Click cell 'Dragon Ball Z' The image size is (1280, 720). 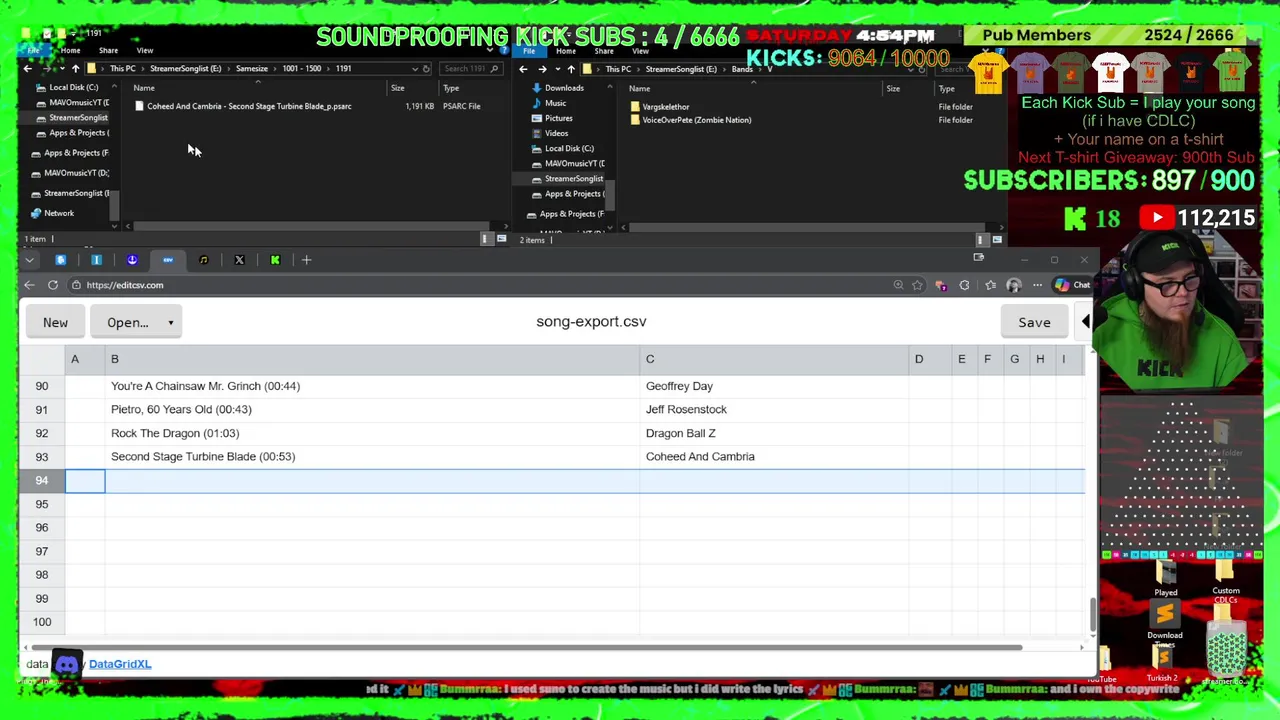(773, 433)
